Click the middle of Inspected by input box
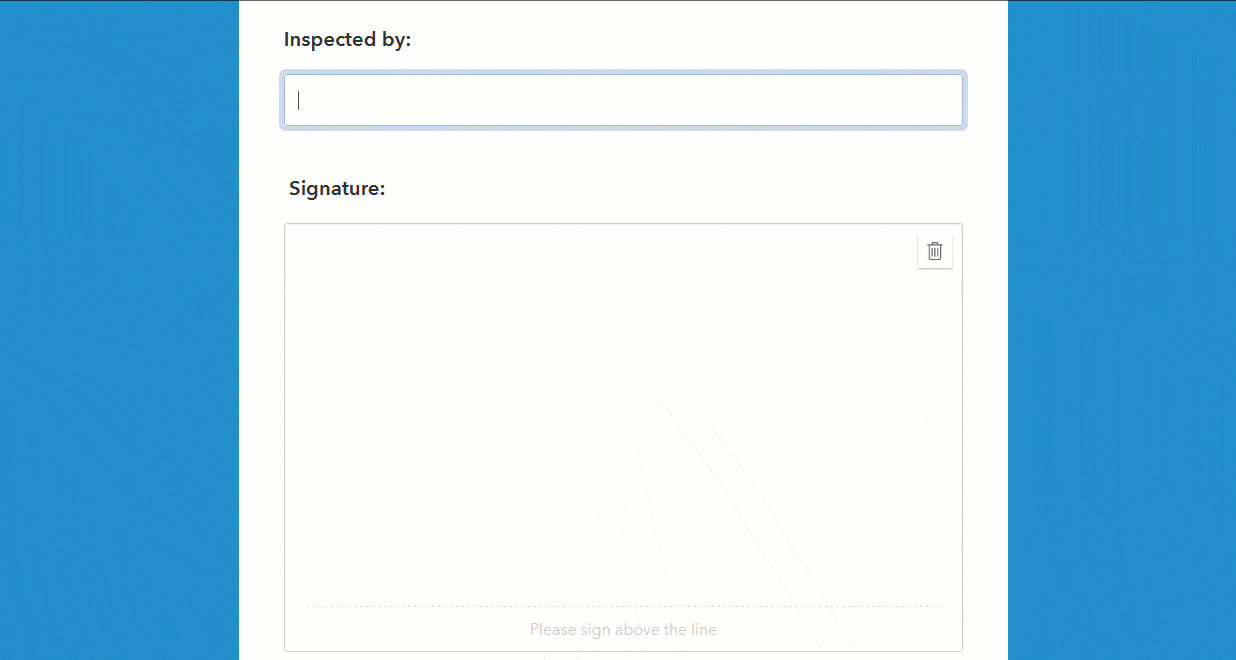The height and width of the screenshot is (660, 1236). (623, 100)
